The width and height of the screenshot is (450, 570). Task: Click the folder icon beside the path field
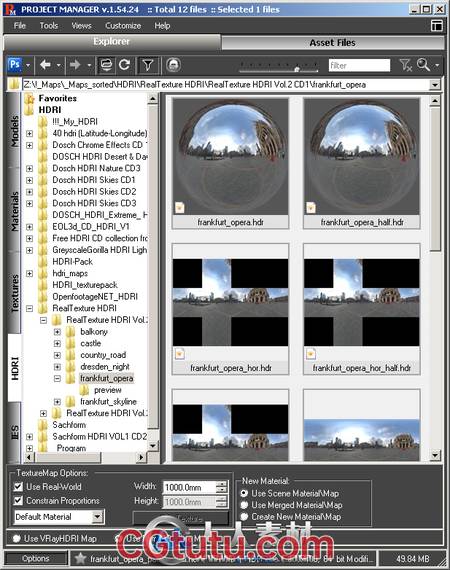point(14,85)
